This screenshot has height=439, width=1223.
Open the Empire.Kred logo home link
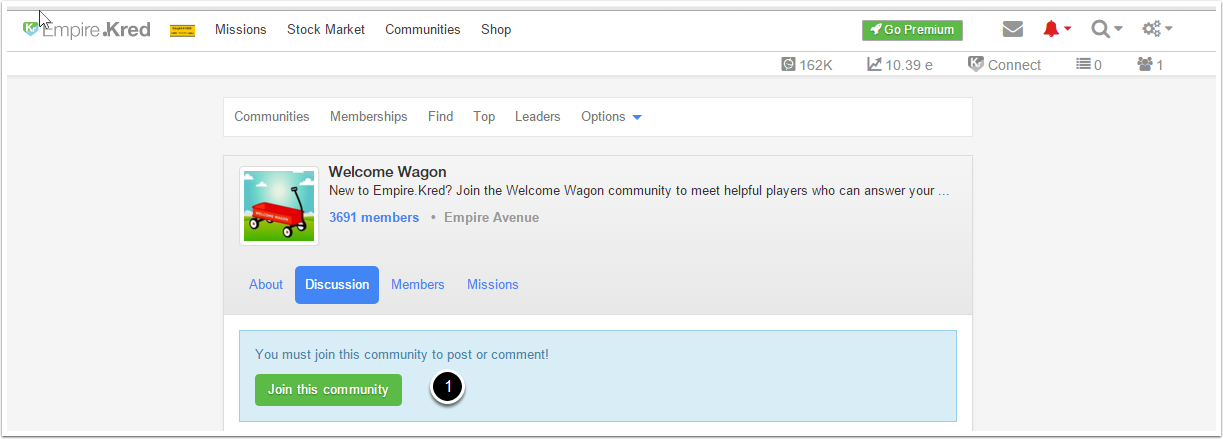tap(86, 30)
